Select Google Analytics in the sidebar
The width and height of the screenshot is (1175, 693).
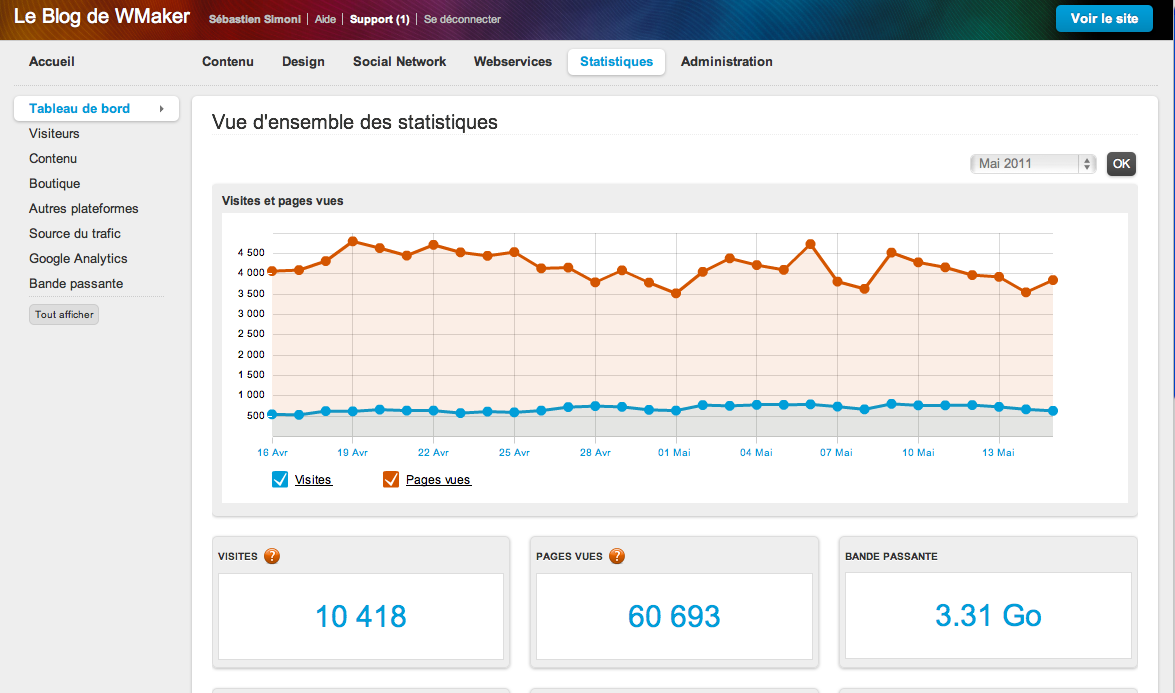(78, 258)
